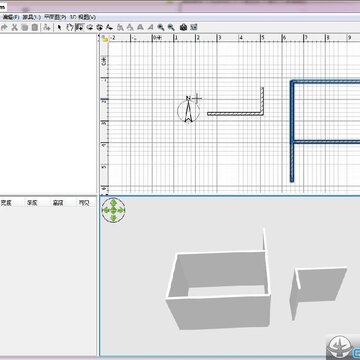
Task: Click the italic text style icon
Action: tap(151, 27)
